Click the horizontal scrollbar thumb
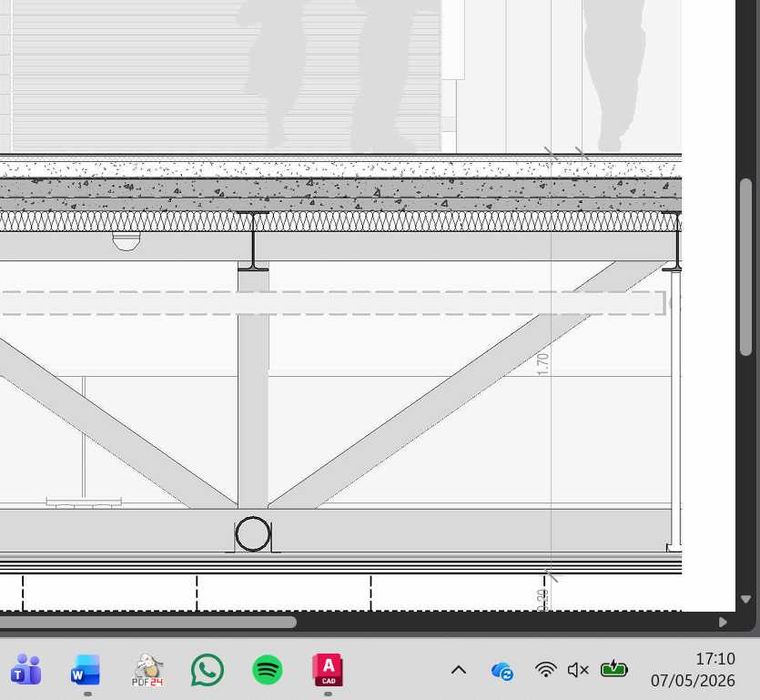This screenshot has width=760, height=700. tap(148, 622)
